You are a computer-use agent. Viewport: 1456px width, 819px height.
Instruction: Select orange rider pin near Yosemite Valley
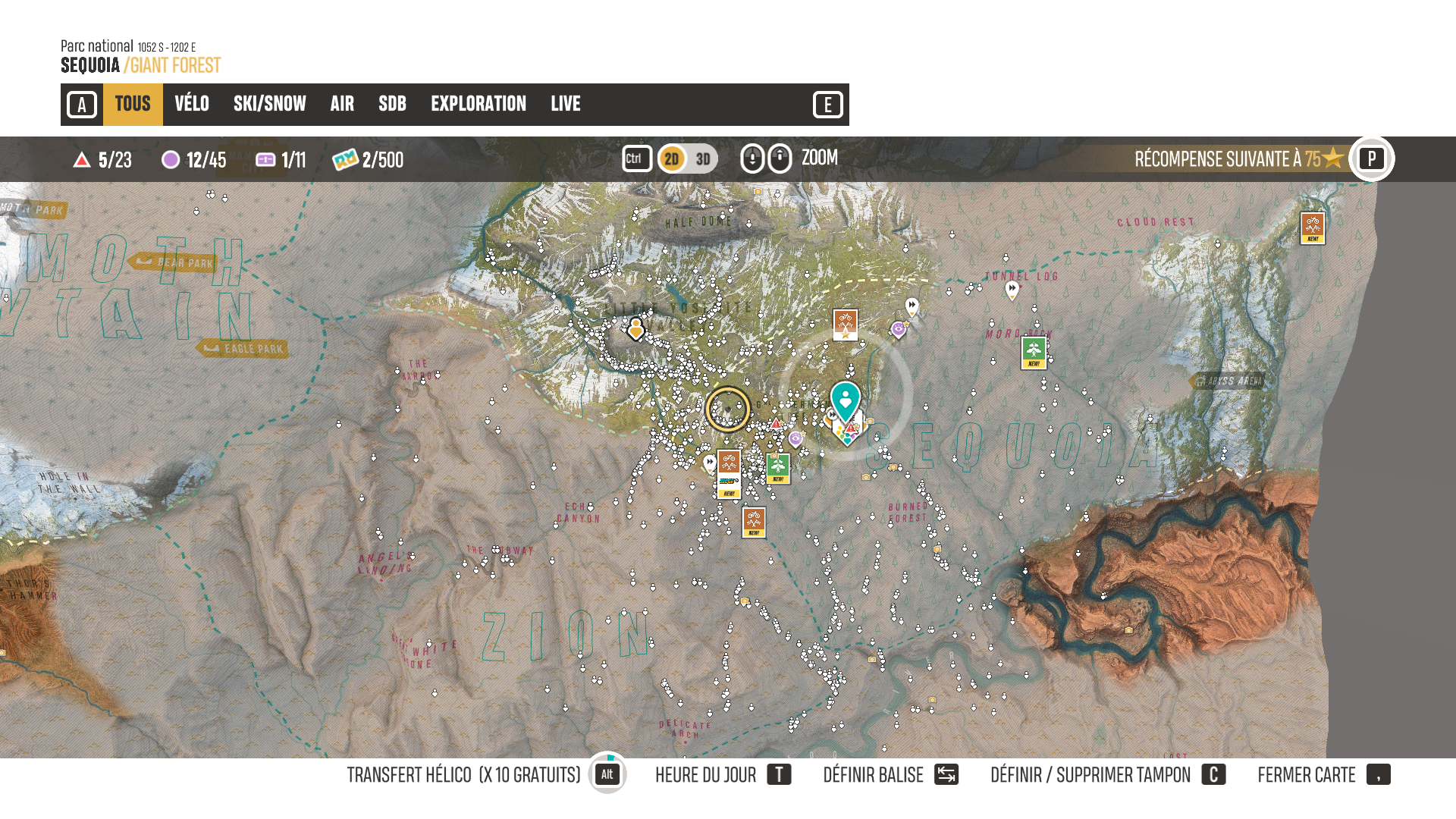635,329
